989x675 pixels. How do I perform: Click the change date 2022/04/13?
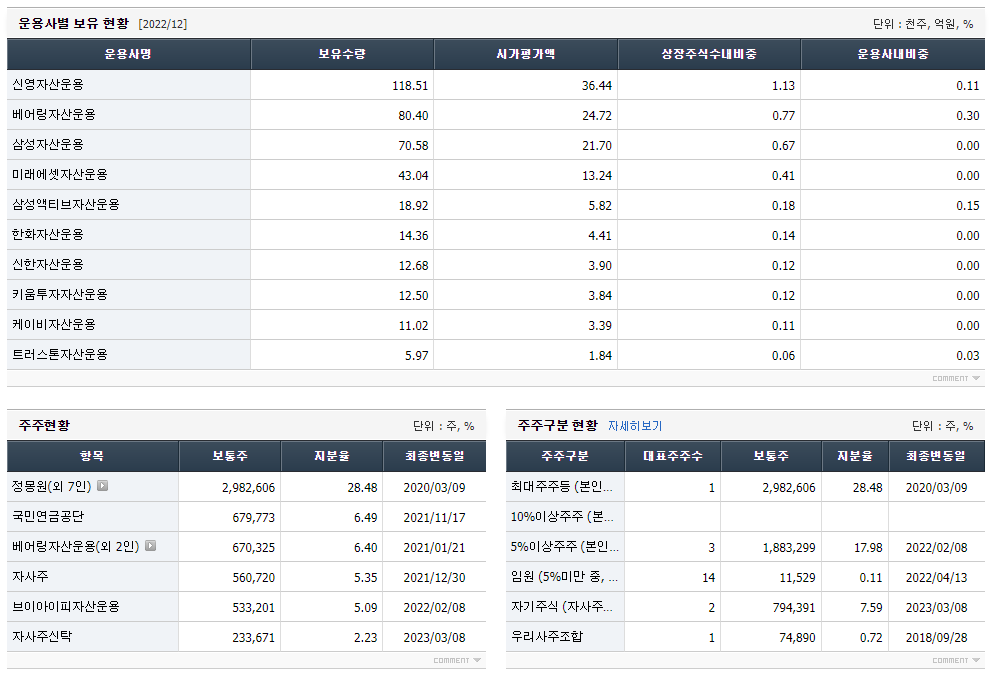tap(937, 578)
